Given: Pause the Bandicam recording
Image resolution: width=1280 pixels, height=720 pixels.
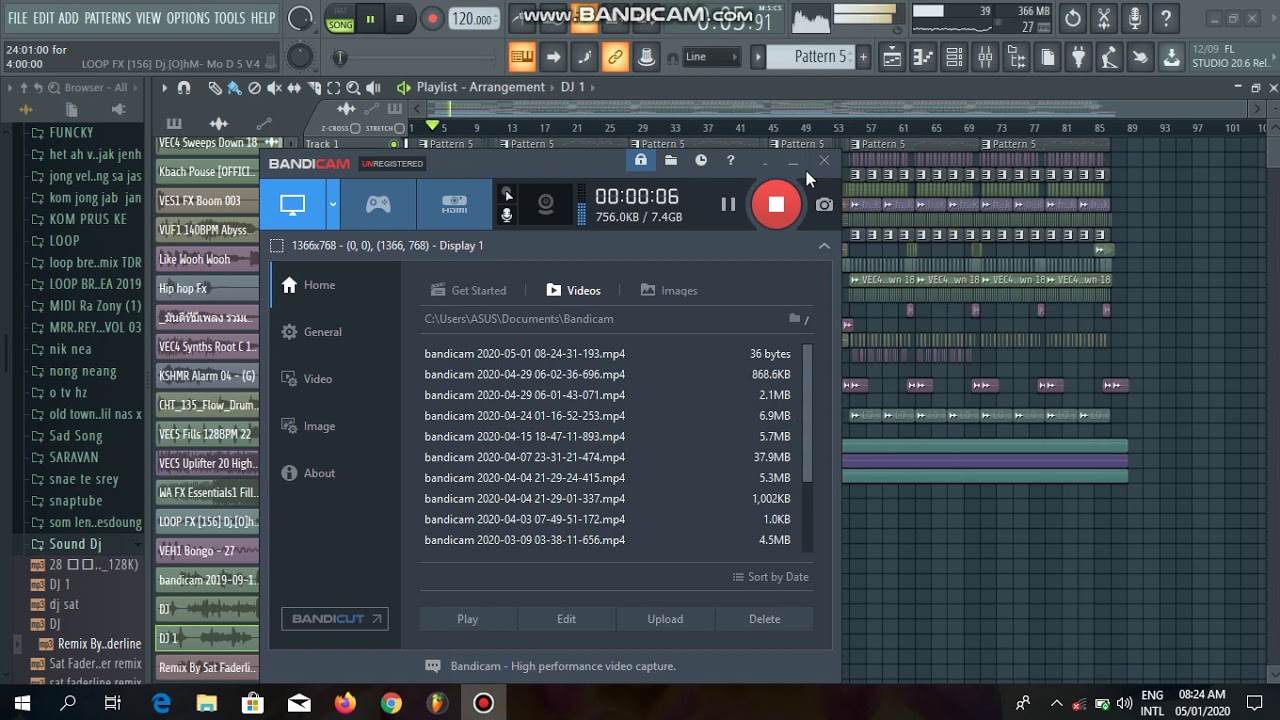Looking at the screenshot, I should click(x=728, y=204).
